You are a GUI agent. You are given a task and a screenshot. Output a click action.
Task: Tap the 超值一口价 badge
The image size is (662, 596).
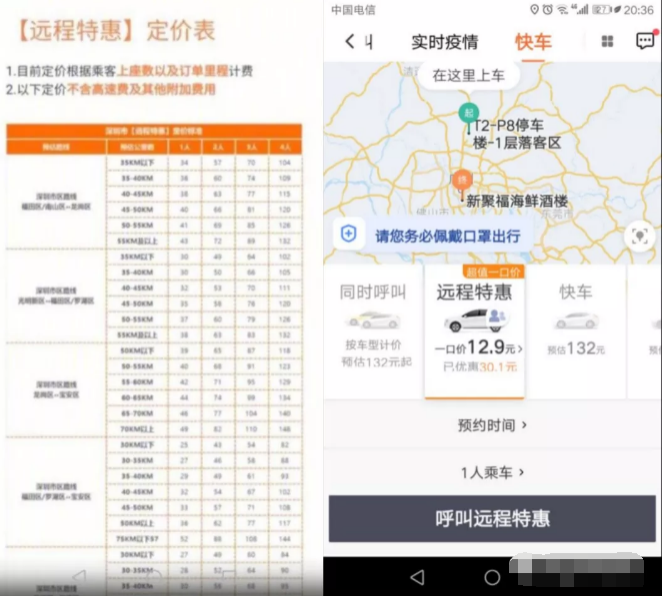tap(493, 272)
